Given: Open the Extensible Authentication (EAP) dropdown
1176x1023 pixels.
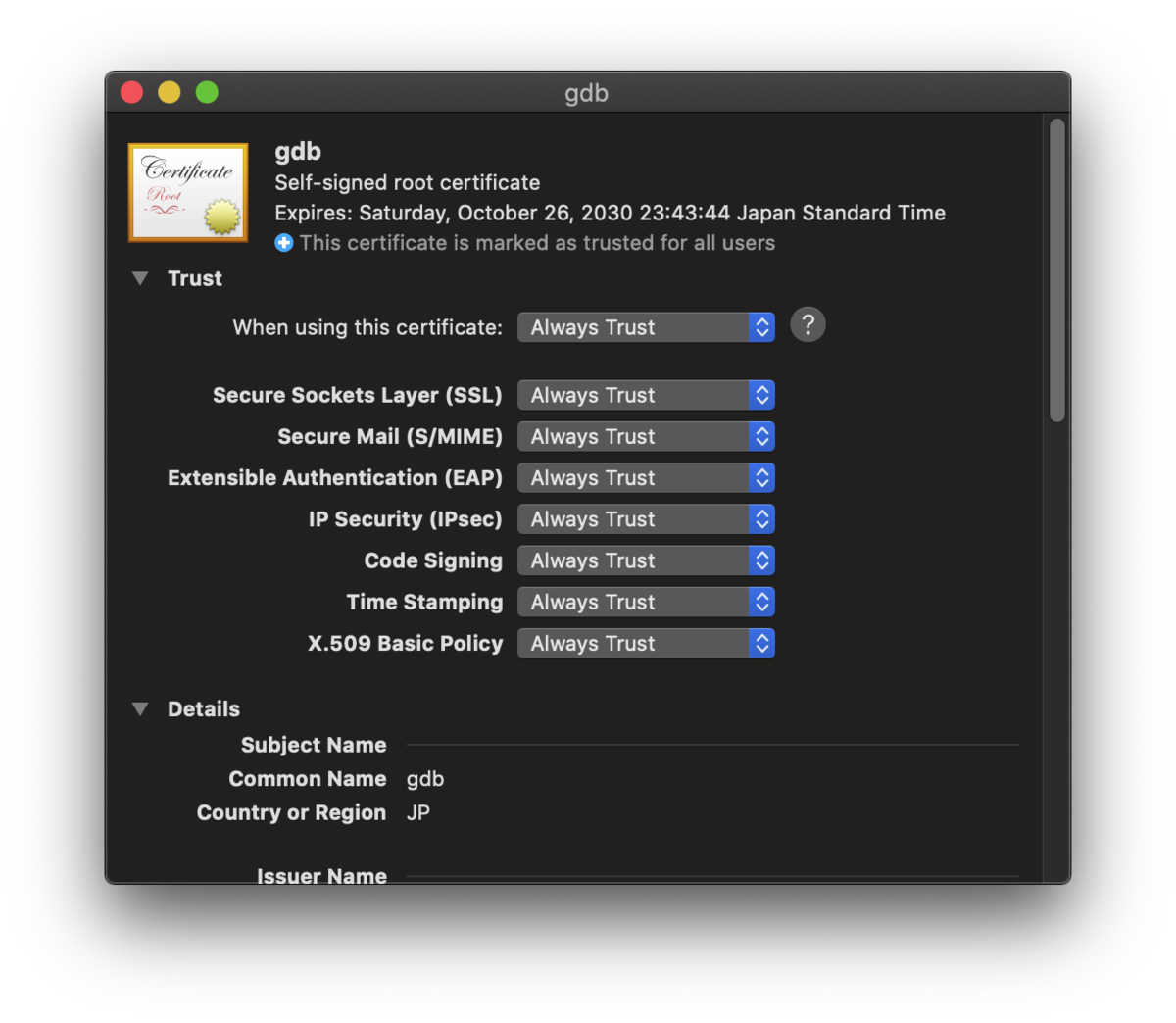Looking at the screenshot, I should [x=646, y=477].
